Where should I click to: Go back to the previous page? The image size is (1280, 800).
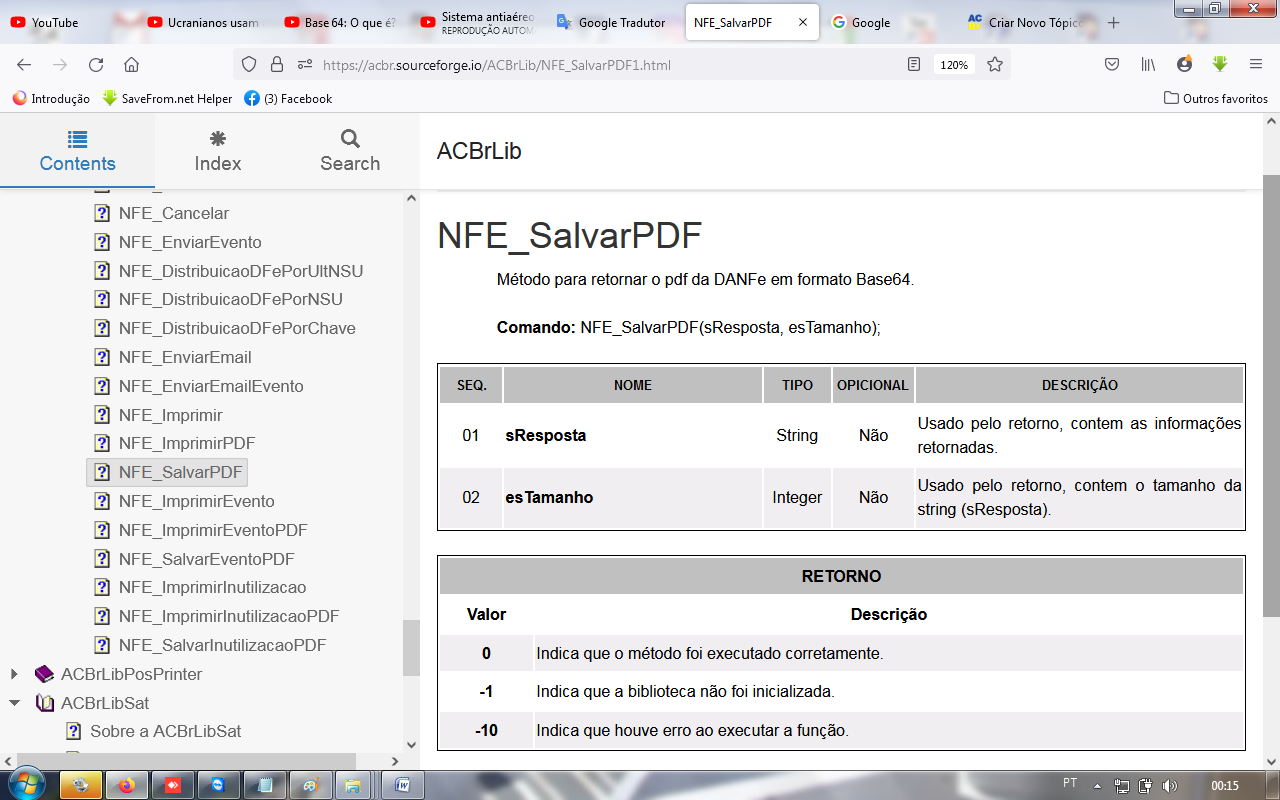pyautogui.click(x=24, y=65)
